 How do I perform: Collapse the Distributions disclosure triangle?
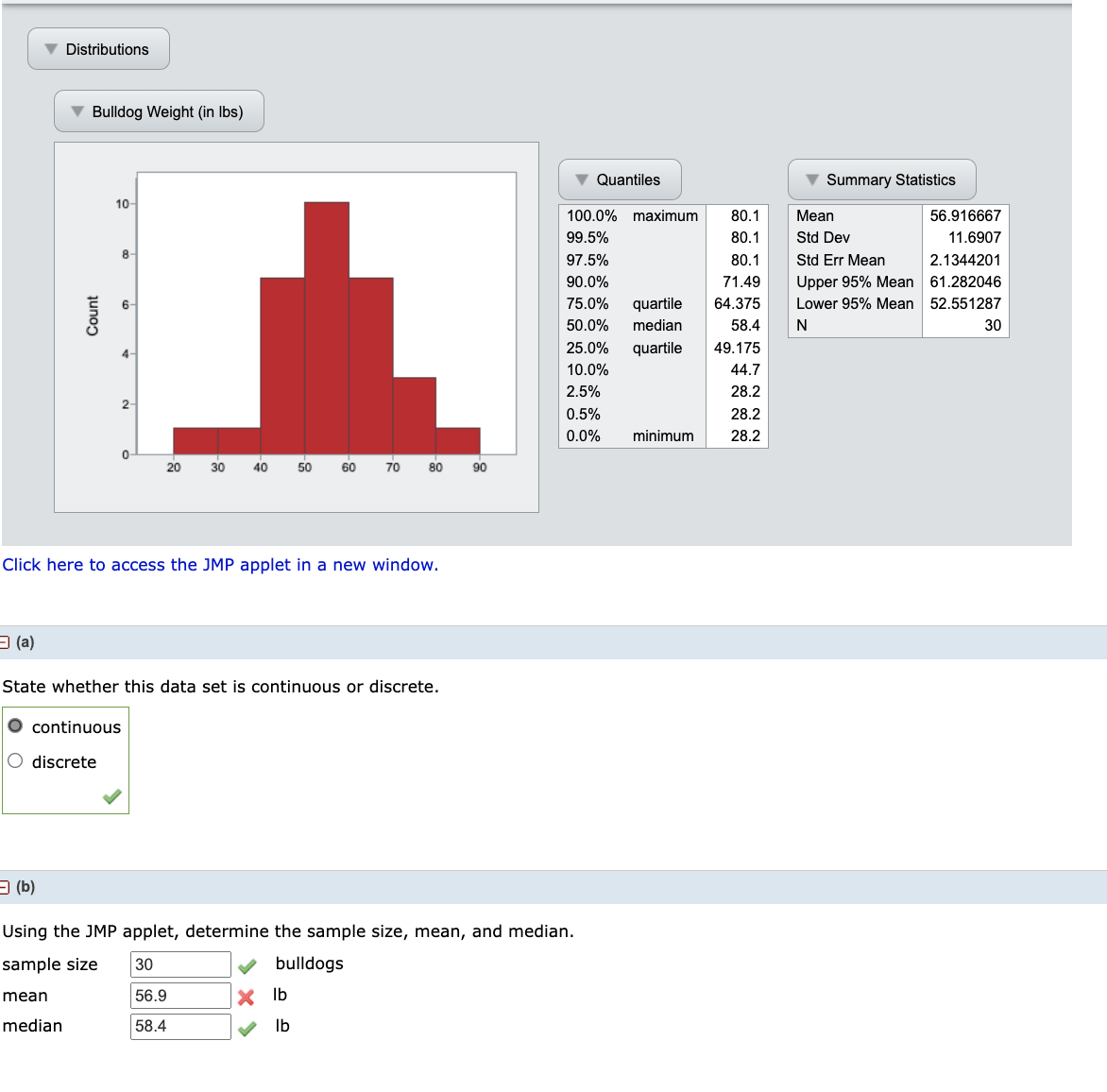pos(50,48)
